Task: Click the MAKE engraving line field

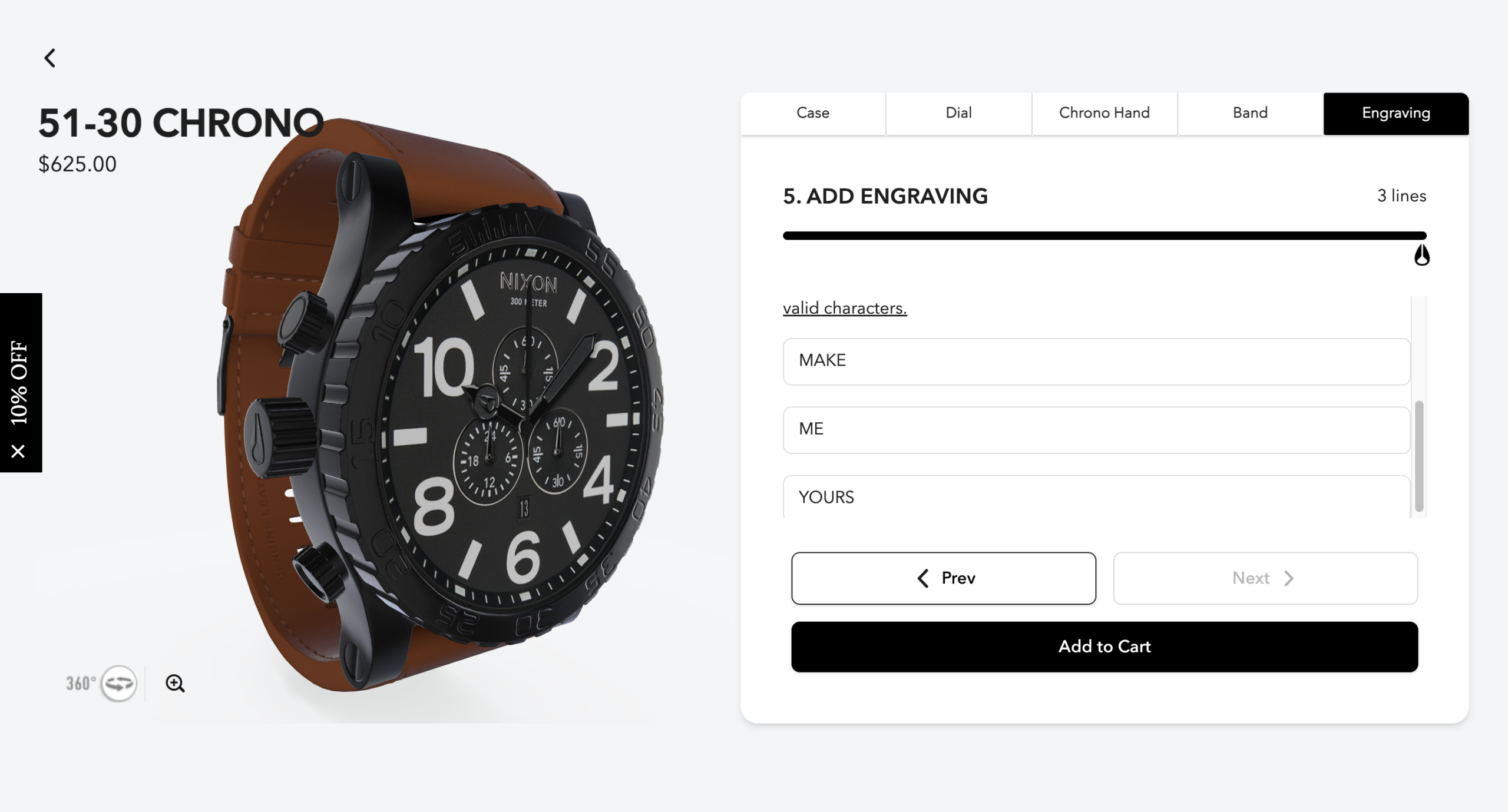Action: (x=1096, y=361)
